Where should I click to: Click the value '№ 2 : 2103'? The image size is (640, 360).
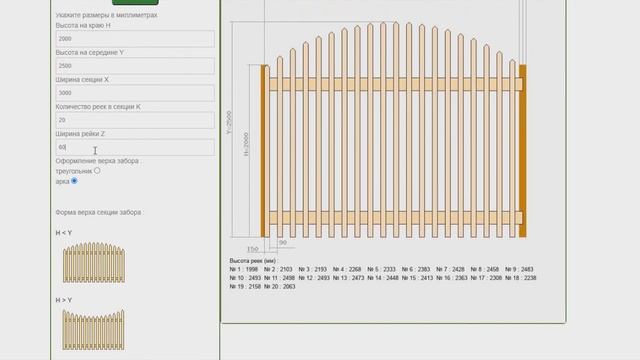tap(278, 269)
